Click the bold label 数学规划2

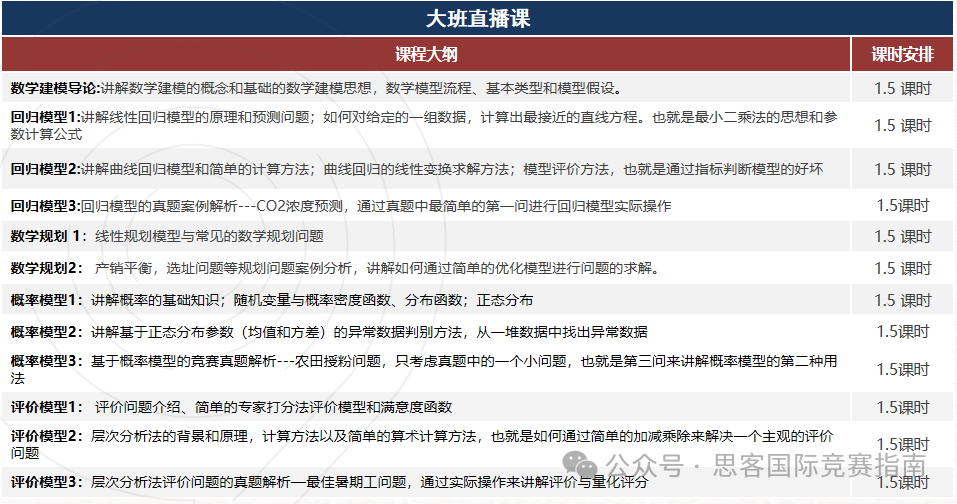45,268
